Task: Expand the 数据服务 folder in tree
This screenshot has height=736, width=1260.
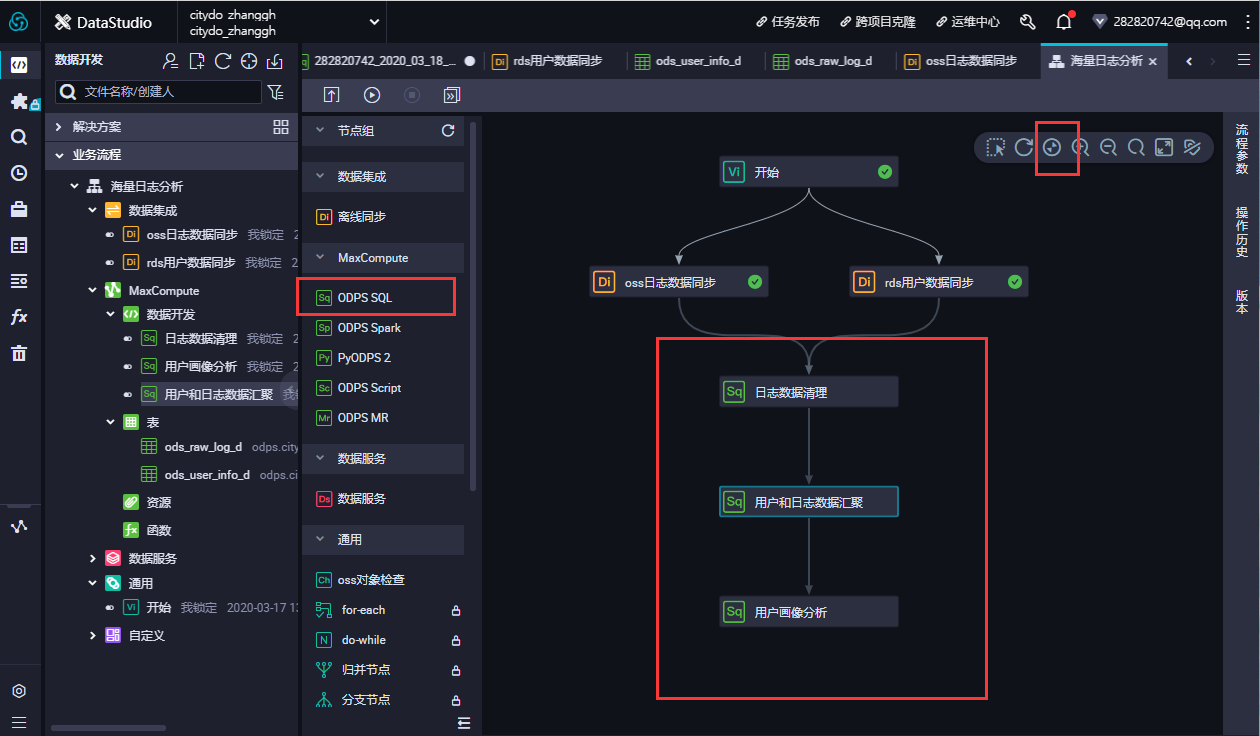Action: (x=93, y=559)
